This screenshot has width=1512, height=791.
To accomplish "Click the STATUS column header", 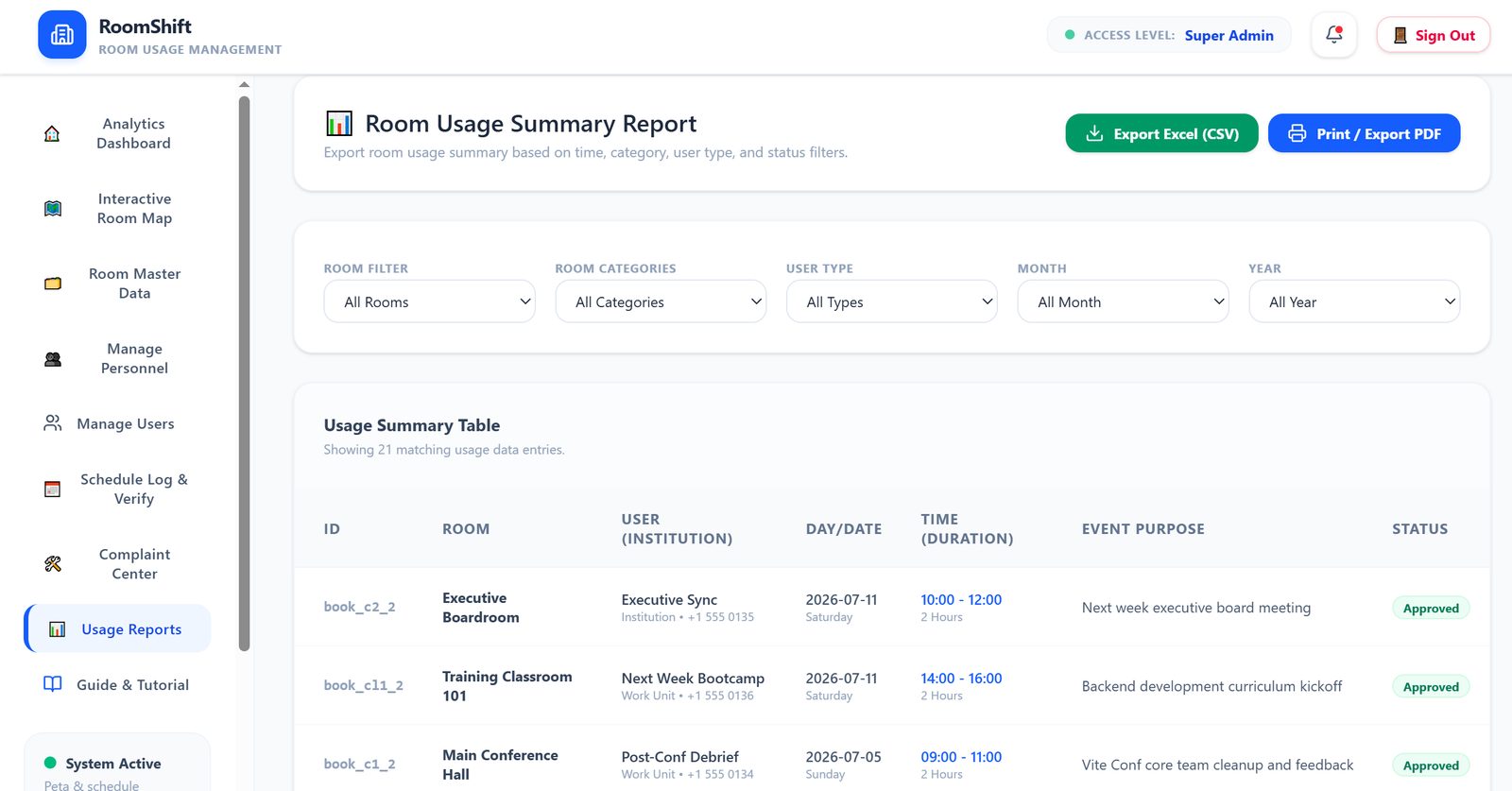I will click(1419, 529).
